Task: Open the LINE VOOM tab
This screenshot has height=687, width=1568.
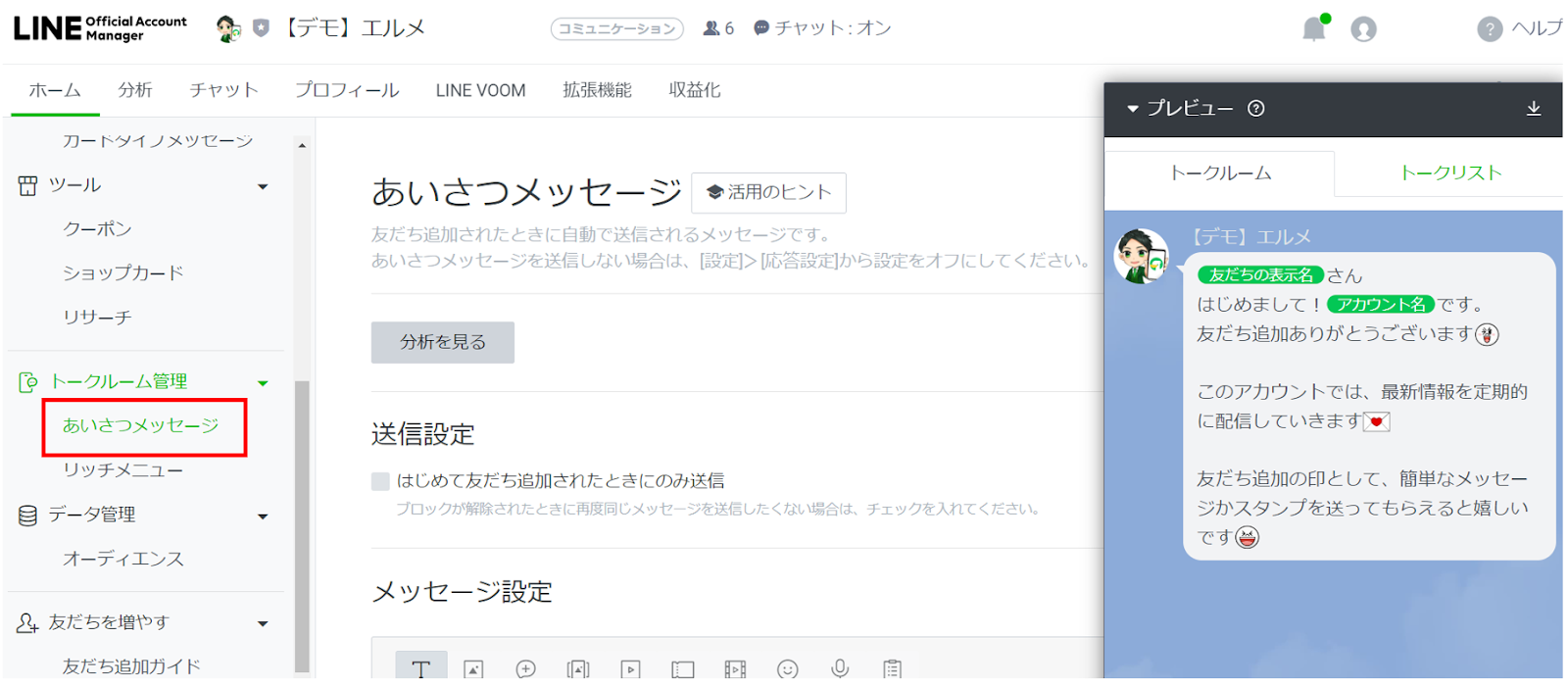Action: pyautogui.click(x=480, y=90)
